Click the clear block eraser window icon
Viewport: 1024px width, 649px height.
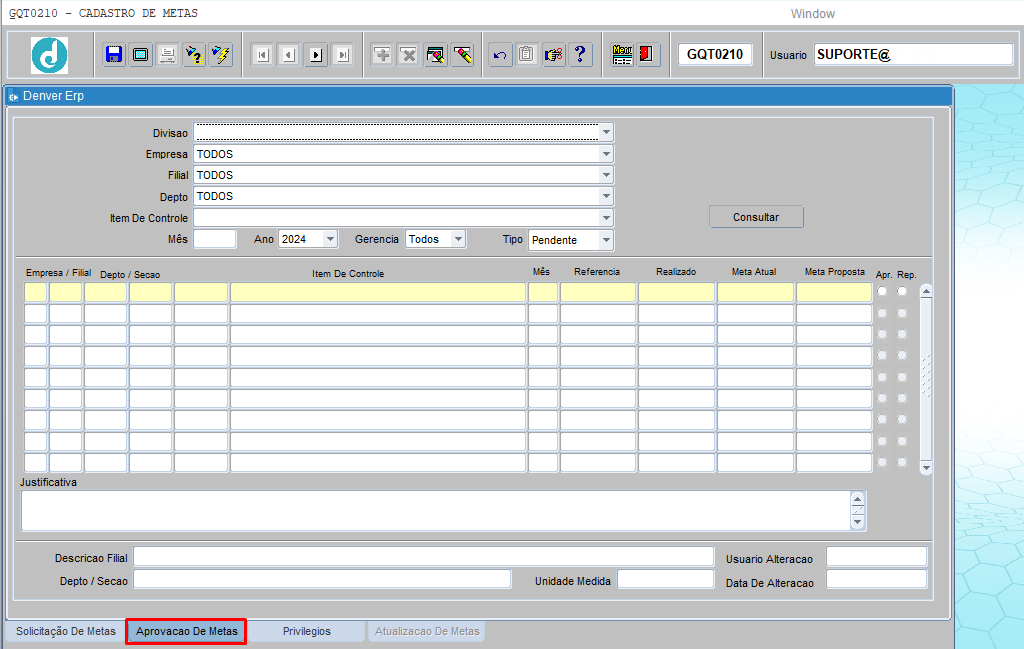(x=436, y=55)
